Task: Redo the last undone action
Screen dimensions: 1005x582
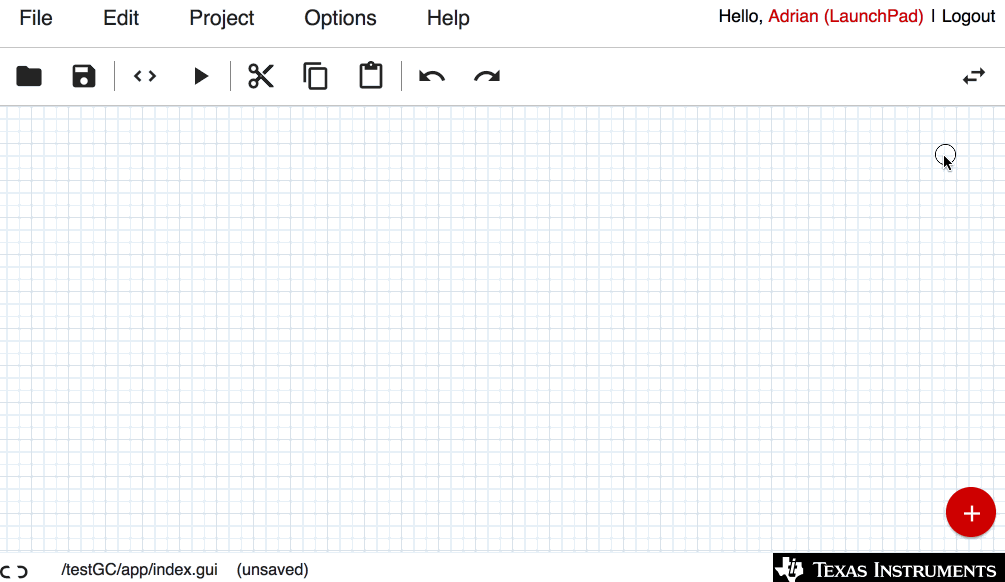Action: (487, 76)
